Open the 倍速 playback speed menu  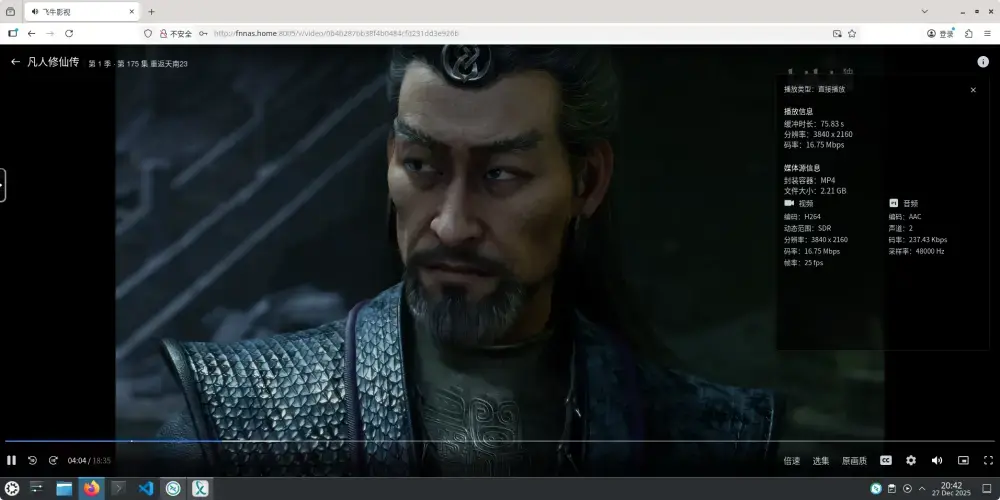pyautogui.click(x=791, y=461)
